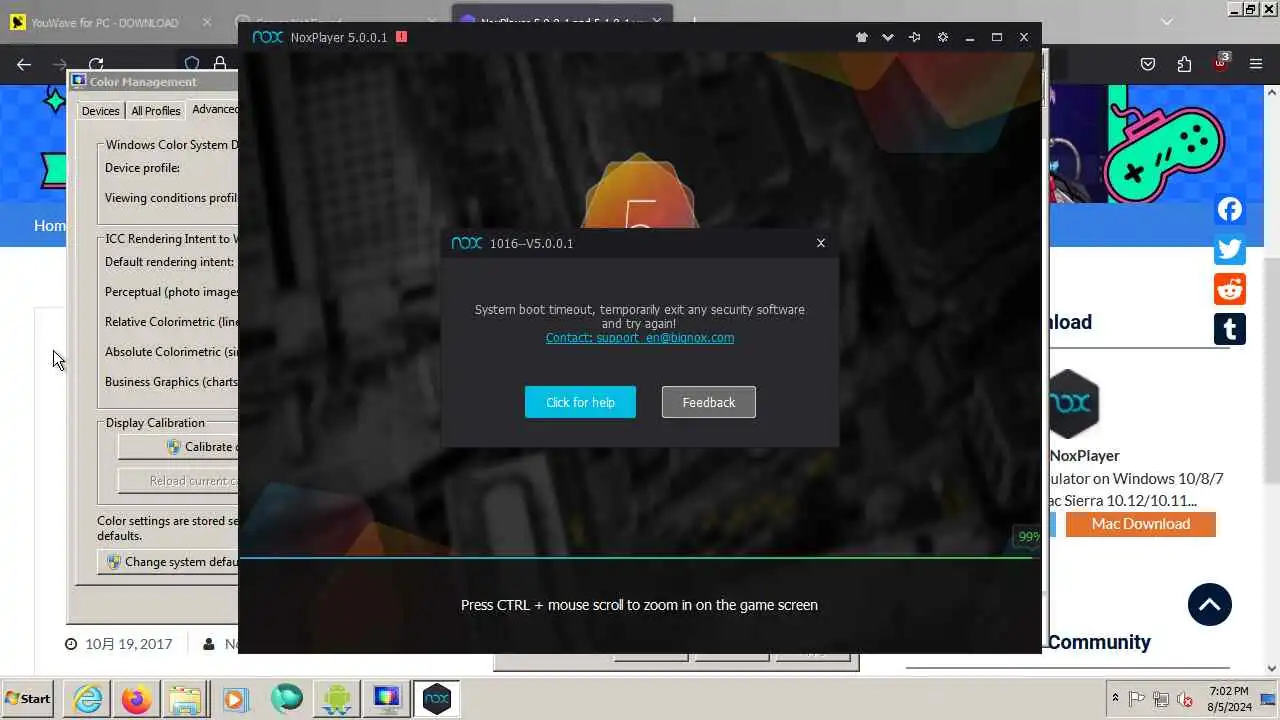
Task: Expand NoxPlayer title bar dropdown arrow
Action: click(x=888, y=37)
